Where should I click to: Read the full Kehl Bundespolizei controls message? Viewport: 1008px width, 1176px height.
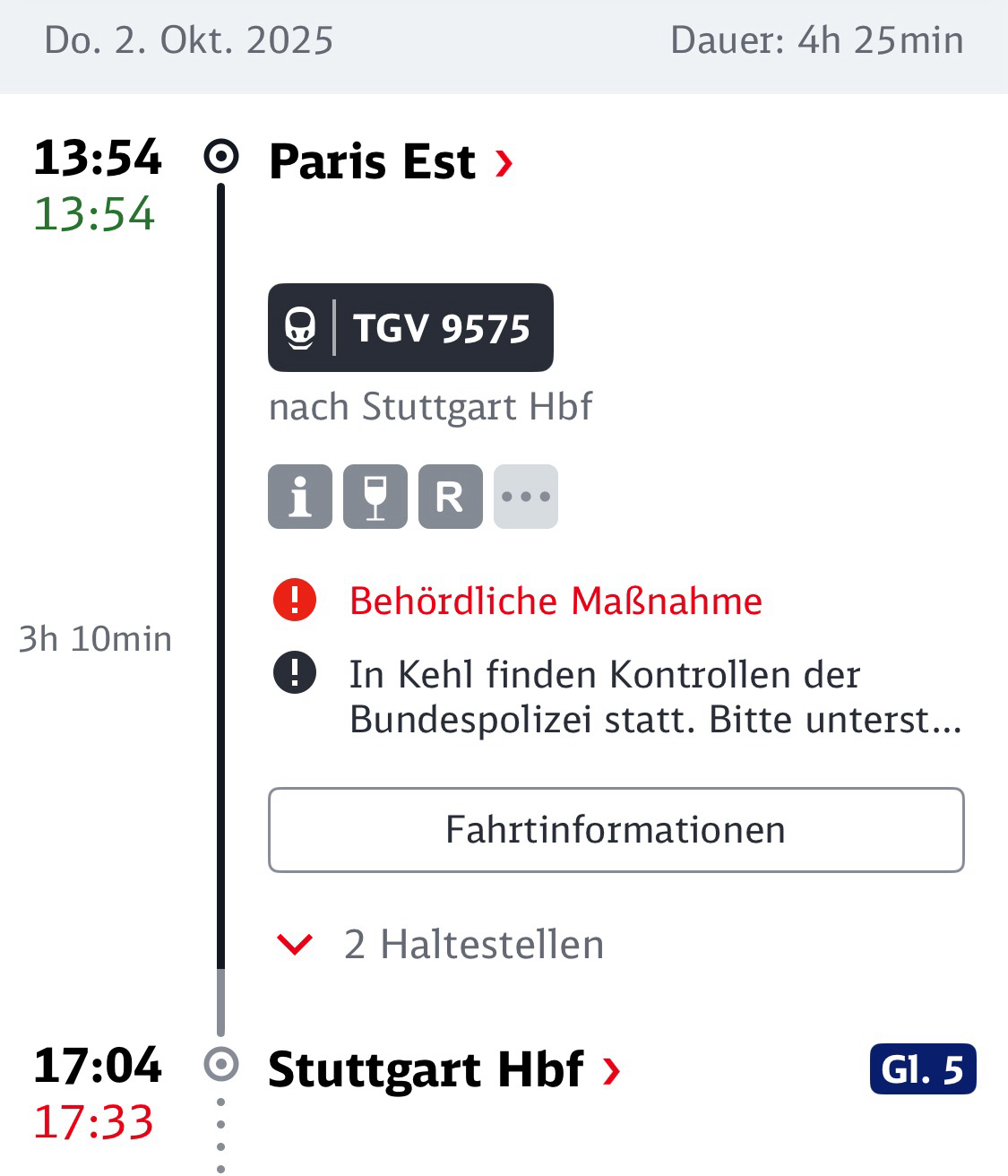coord(655,696)
